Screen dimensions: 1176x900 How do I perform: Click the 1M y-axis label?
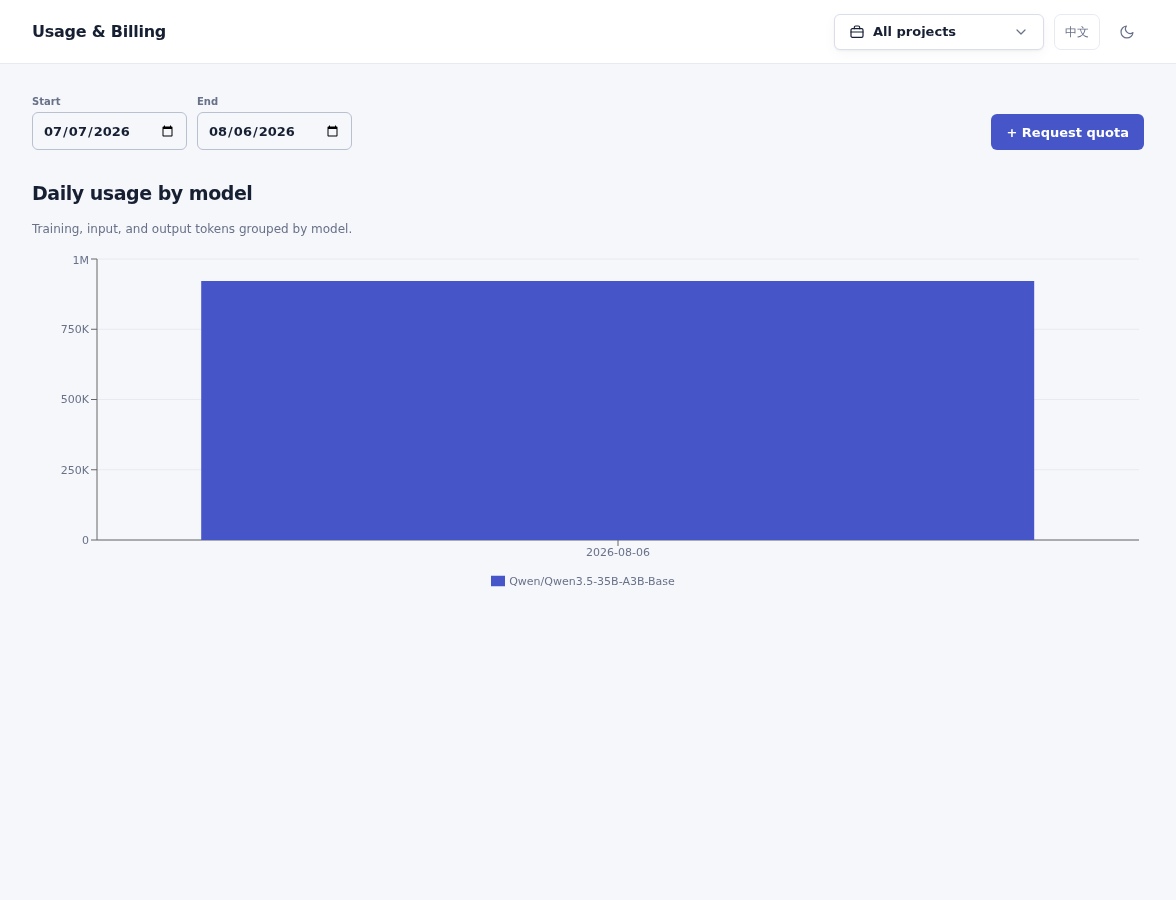80,260
